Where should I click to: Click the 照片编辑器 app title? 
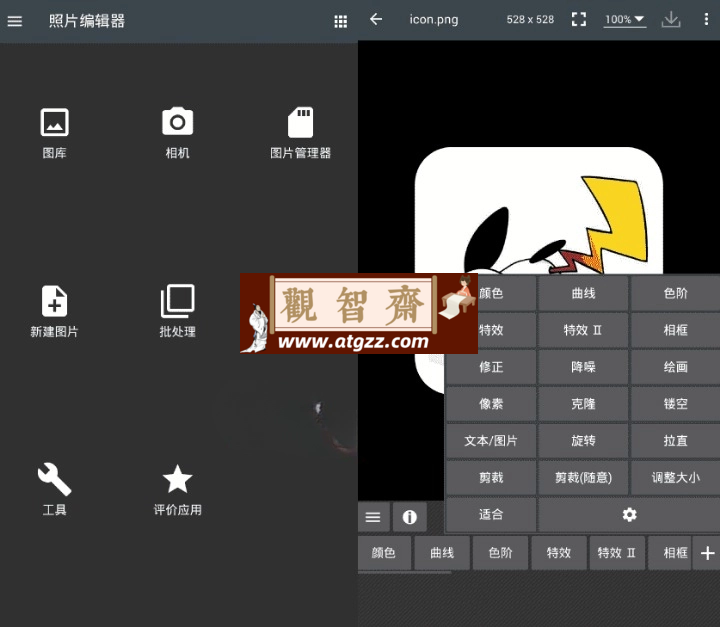click(x=87, y=21)
